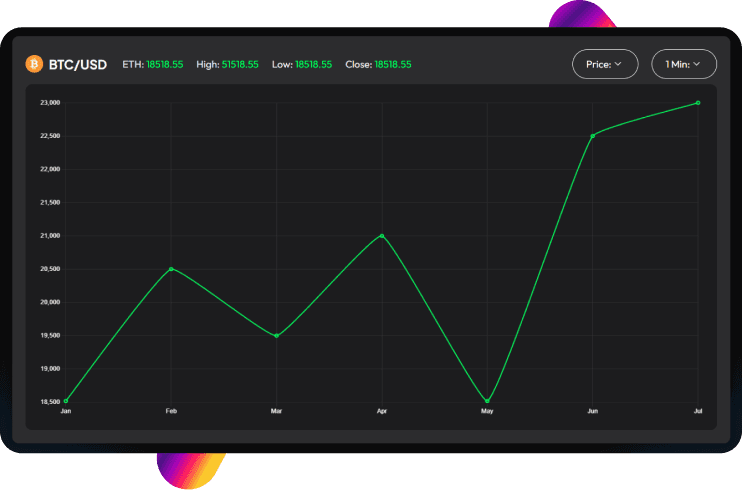This screenshot has width=742, height=490.
Task: Click the Apr label on x-axis
Action: point(382,411)
